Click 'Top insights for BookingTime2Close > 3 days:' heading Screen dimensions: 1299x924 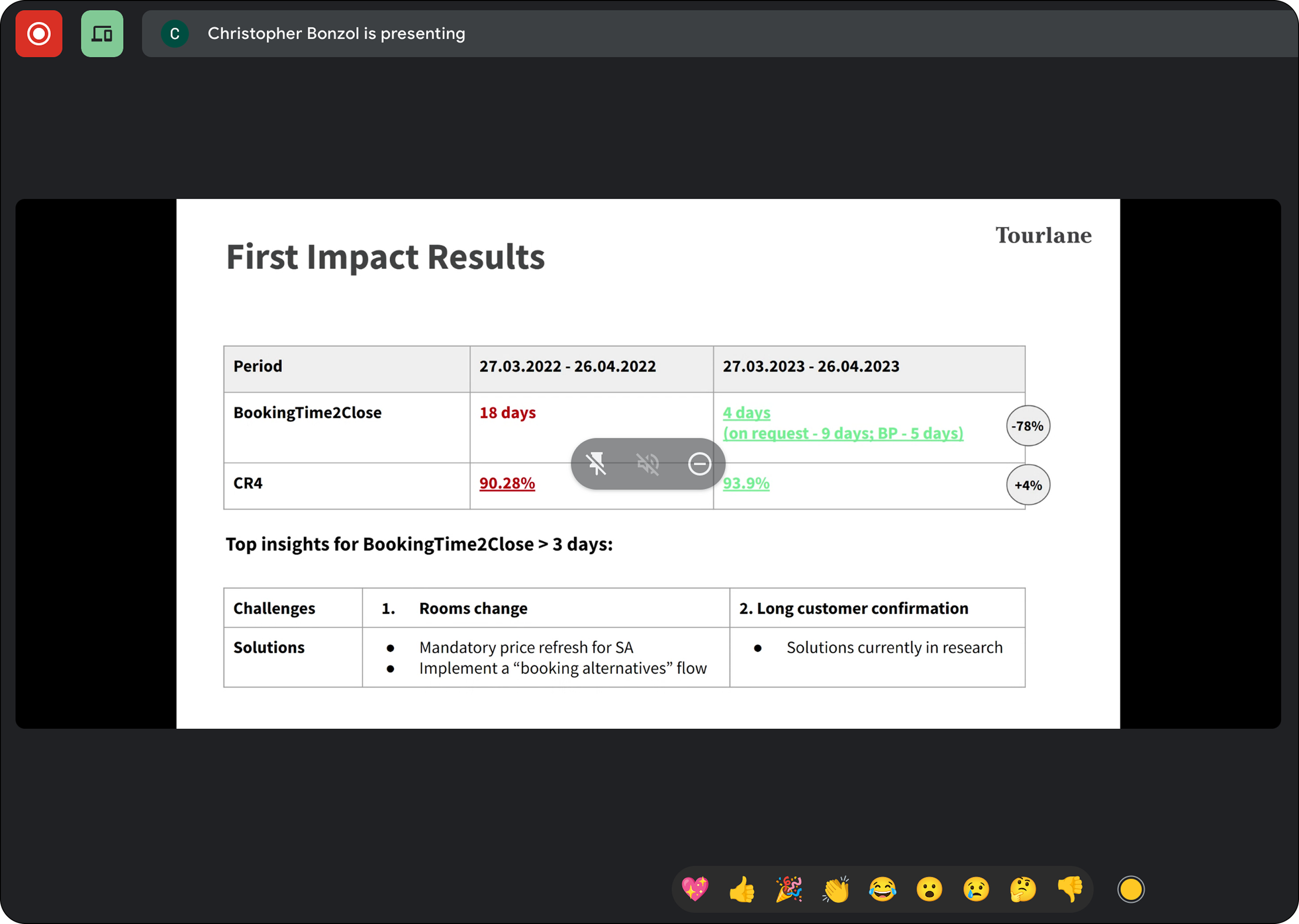coord(419,545)
